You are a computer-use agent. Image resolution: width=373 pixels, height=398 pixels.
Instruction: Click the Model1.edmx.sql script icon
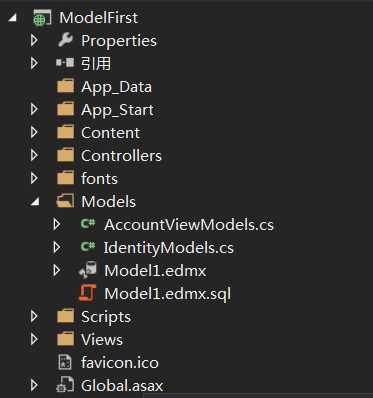[x=88, y=293]
